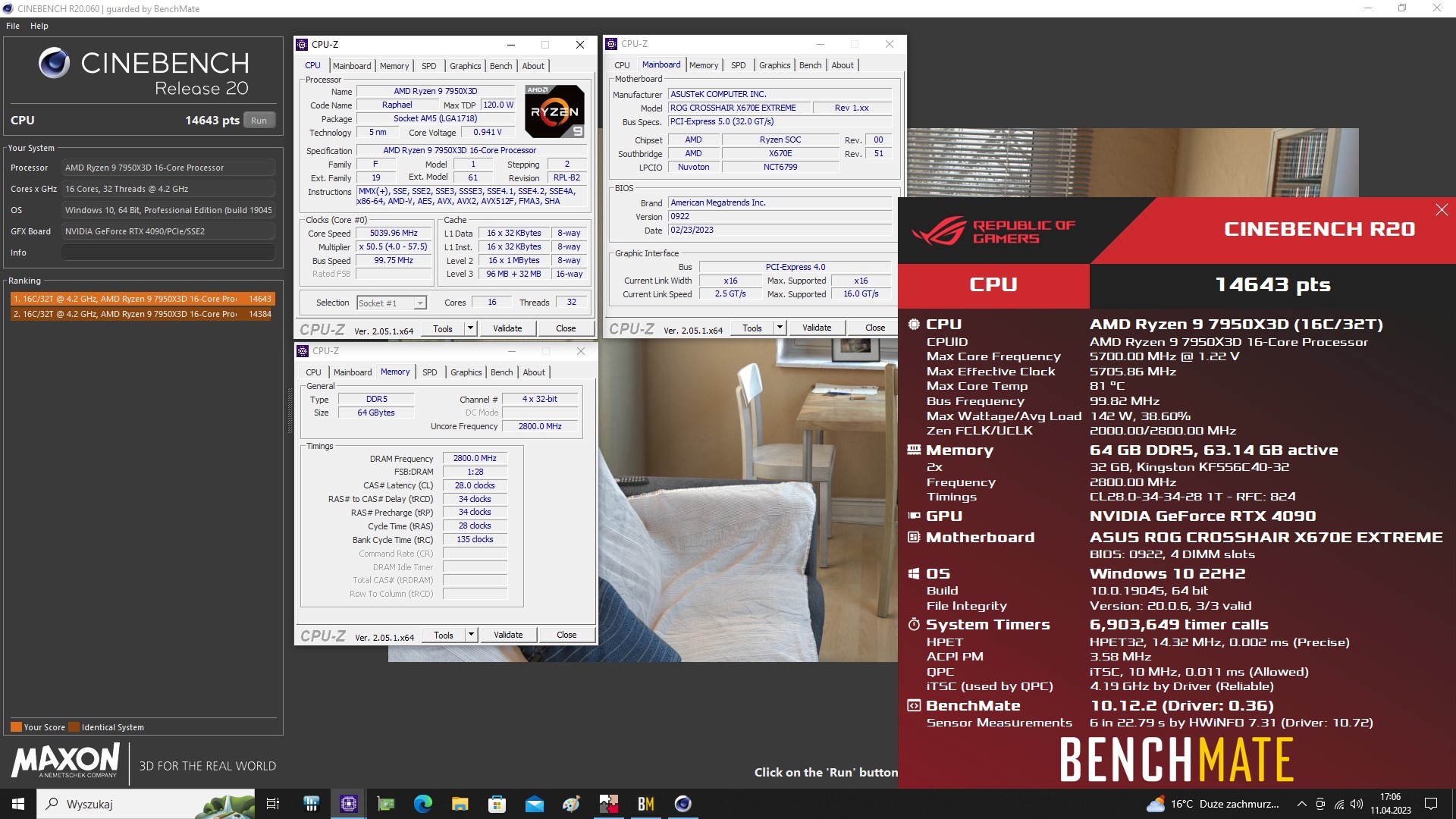The width and height of the screenshot is (1456, 819).
Task: Click Validate in top-left CPU-Z window
Action: 507,328
